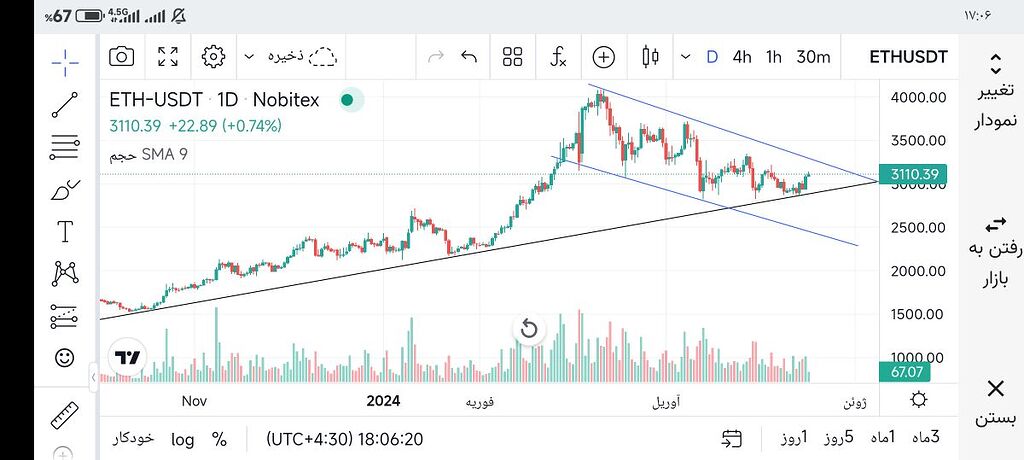The height and width of the screenshot is (460, 1024).
Task: Choose the text annotation tool
Action: click(x=65, y=232)
